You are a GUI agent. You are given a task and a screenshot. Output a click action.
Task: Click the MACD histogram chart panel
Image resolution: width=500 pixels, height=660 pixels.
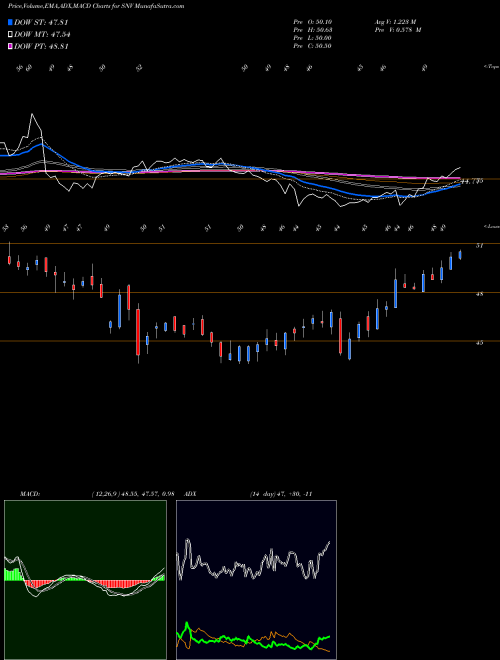coord(85,580)
